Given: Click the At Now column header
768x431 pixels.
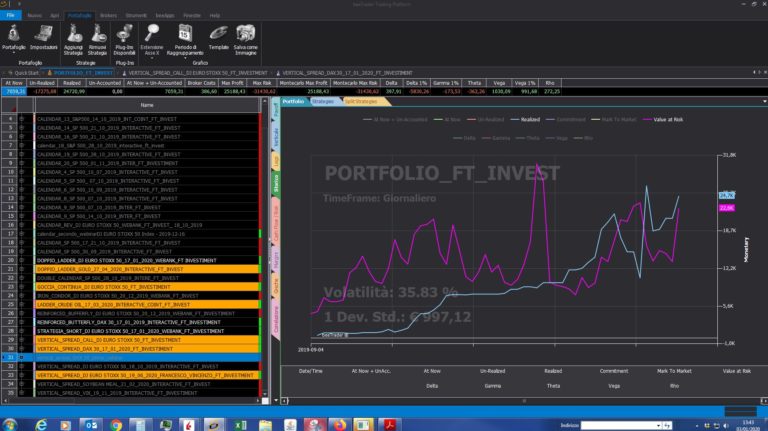Looking at the screenshot, I should (14, 83).
